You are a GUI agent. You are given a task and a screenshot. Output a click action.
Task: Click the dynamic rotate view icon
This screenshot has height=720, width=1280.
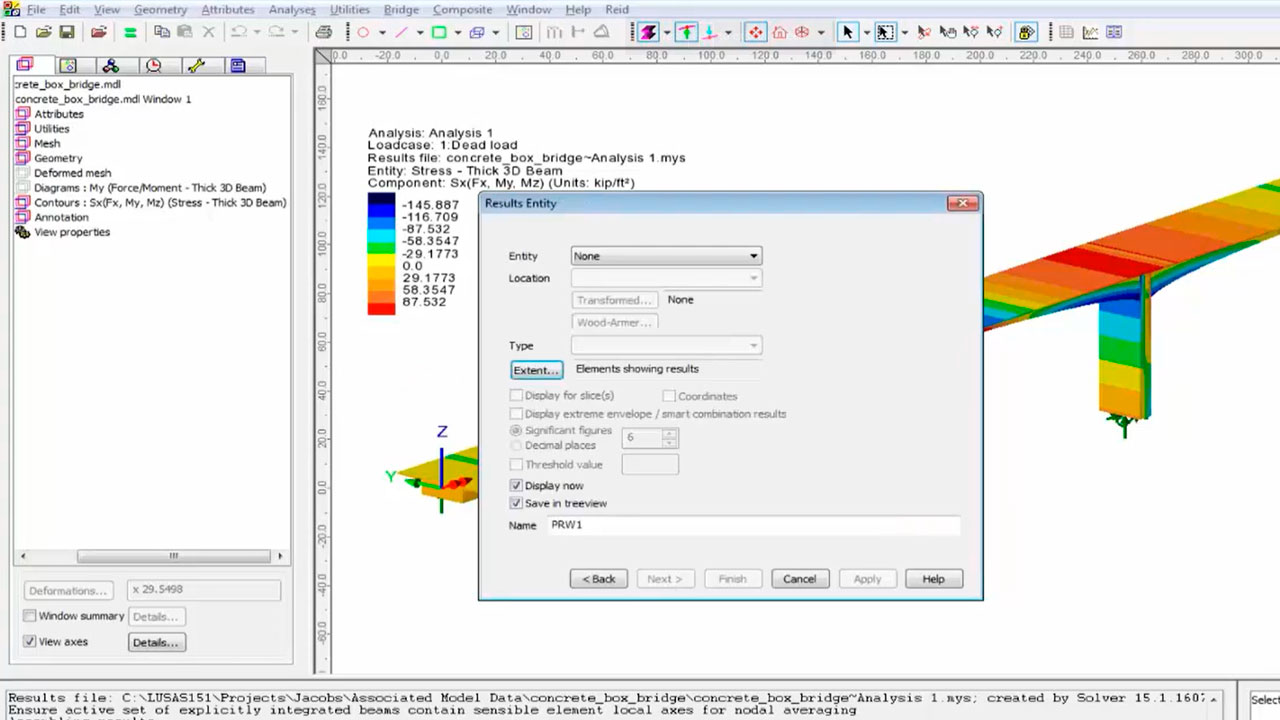(800, 32)
